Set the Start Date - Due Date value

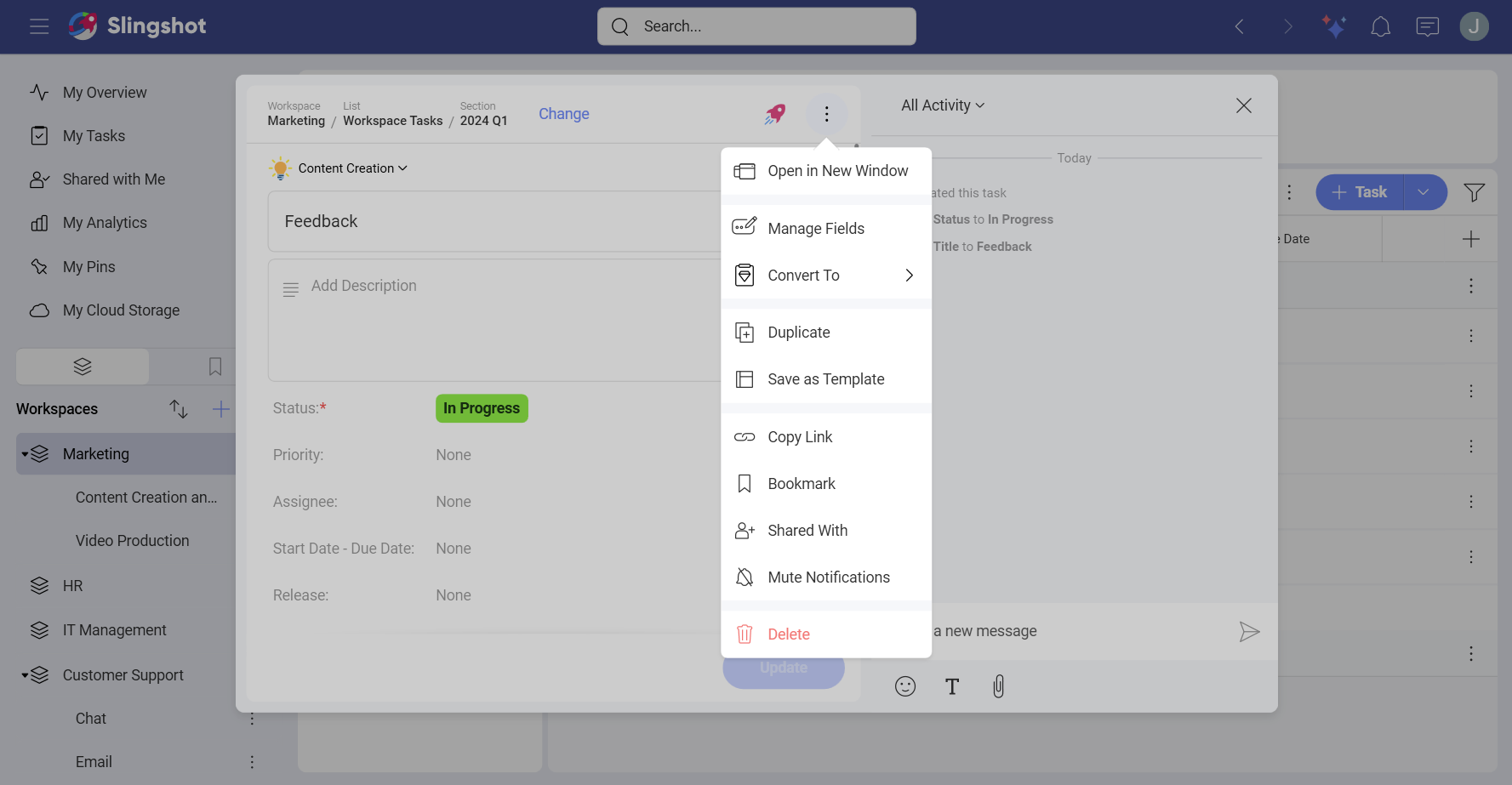[454, 549]
